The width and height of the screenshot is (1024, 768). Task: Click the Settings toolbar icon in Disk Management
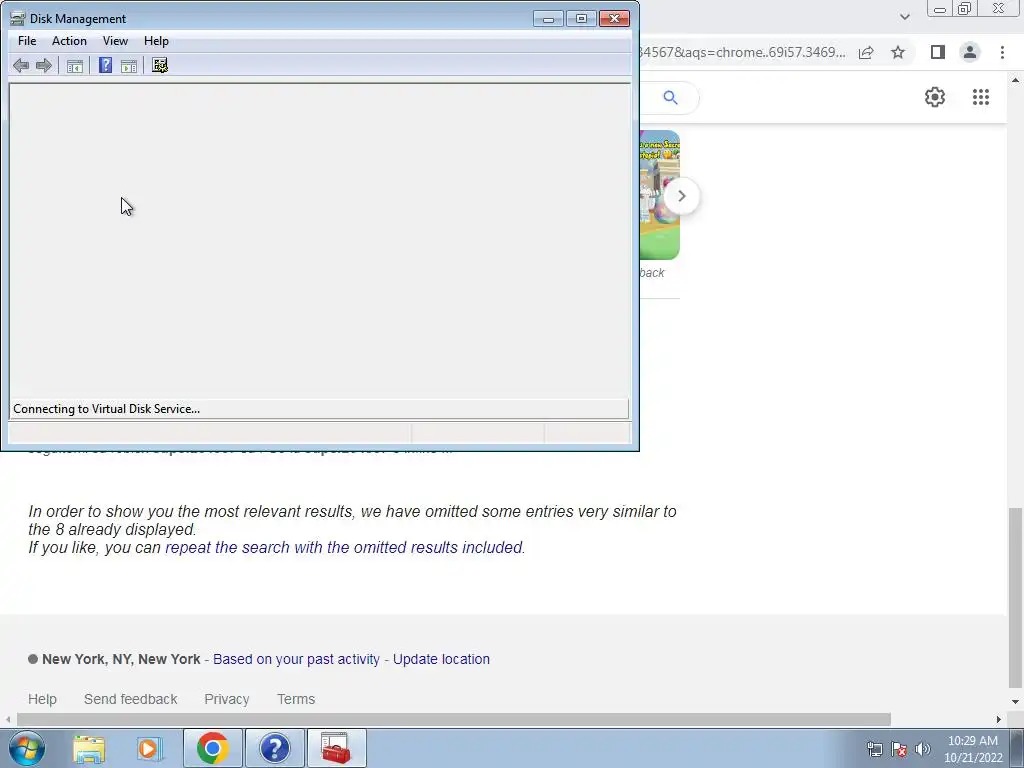point(160,65)
